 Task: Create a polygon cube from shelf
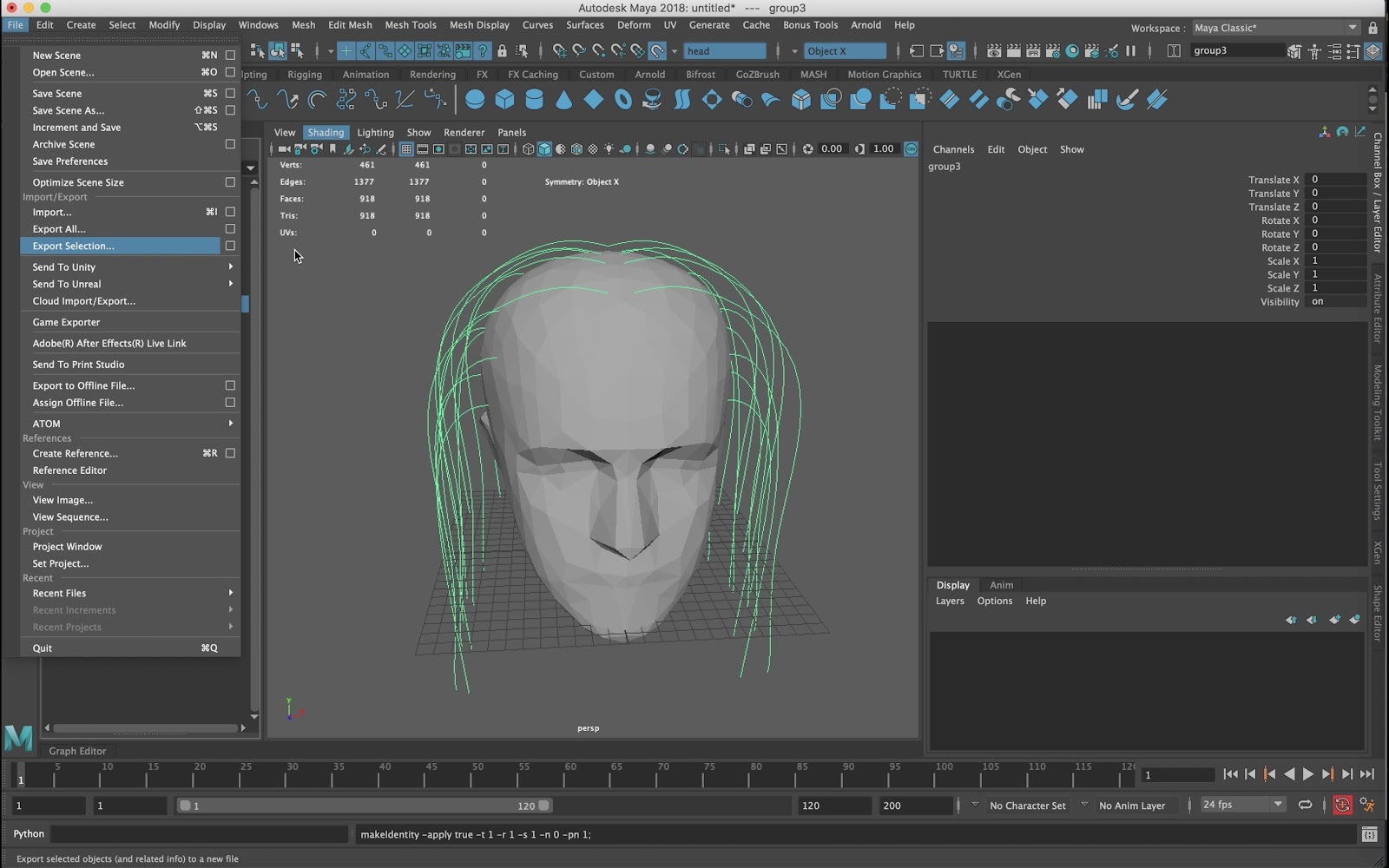[504, 100]
